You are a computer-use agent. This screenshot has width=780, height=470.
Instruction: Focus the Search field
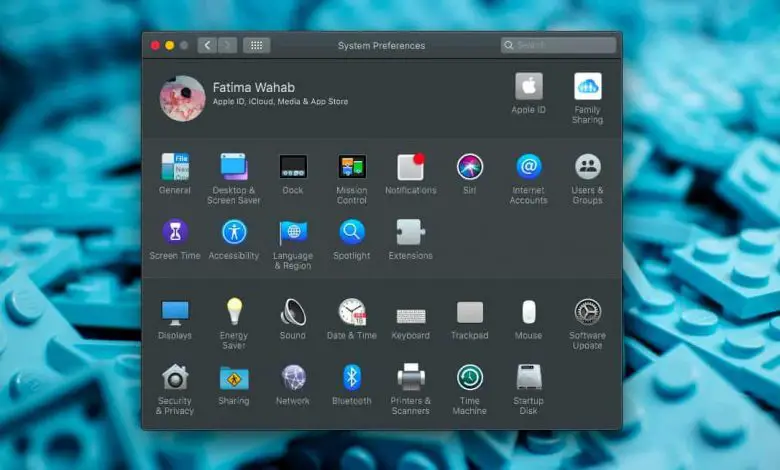pos(558,45)
